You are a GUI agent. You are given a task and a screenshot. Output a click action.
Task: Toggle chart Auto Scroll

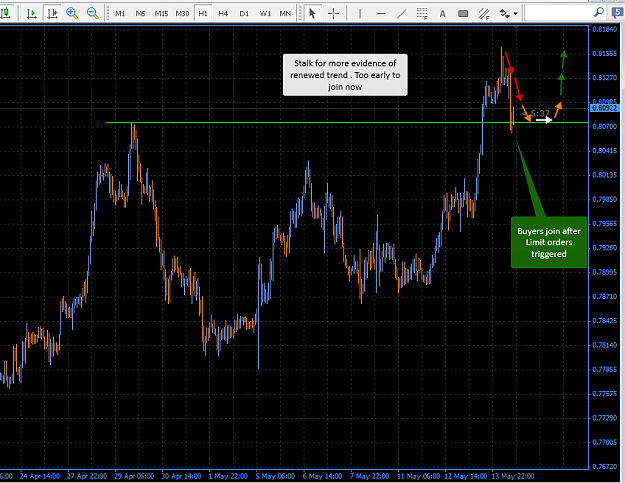click(31, 14)
